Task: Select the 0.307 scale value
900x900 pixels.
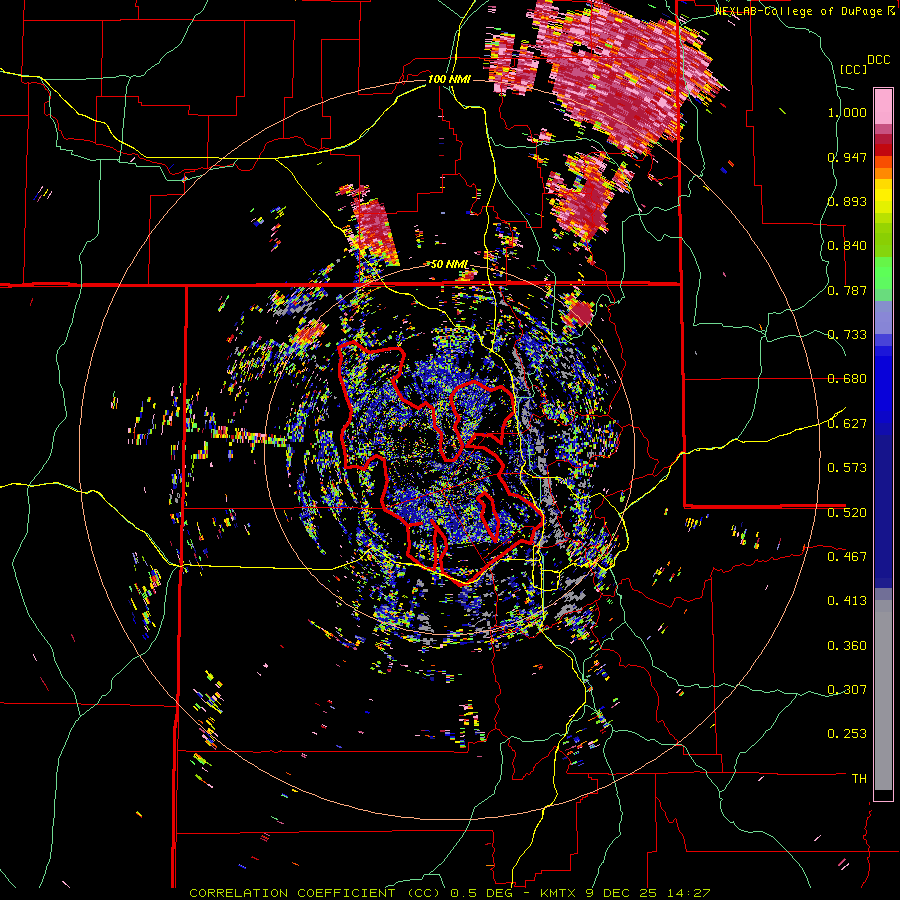Action: coord(847,689)
